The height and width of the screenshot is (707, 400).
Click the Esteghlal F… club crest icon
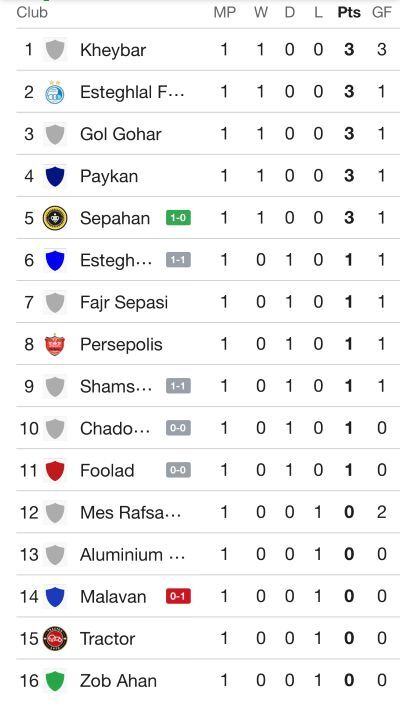[x=55, y=92]
